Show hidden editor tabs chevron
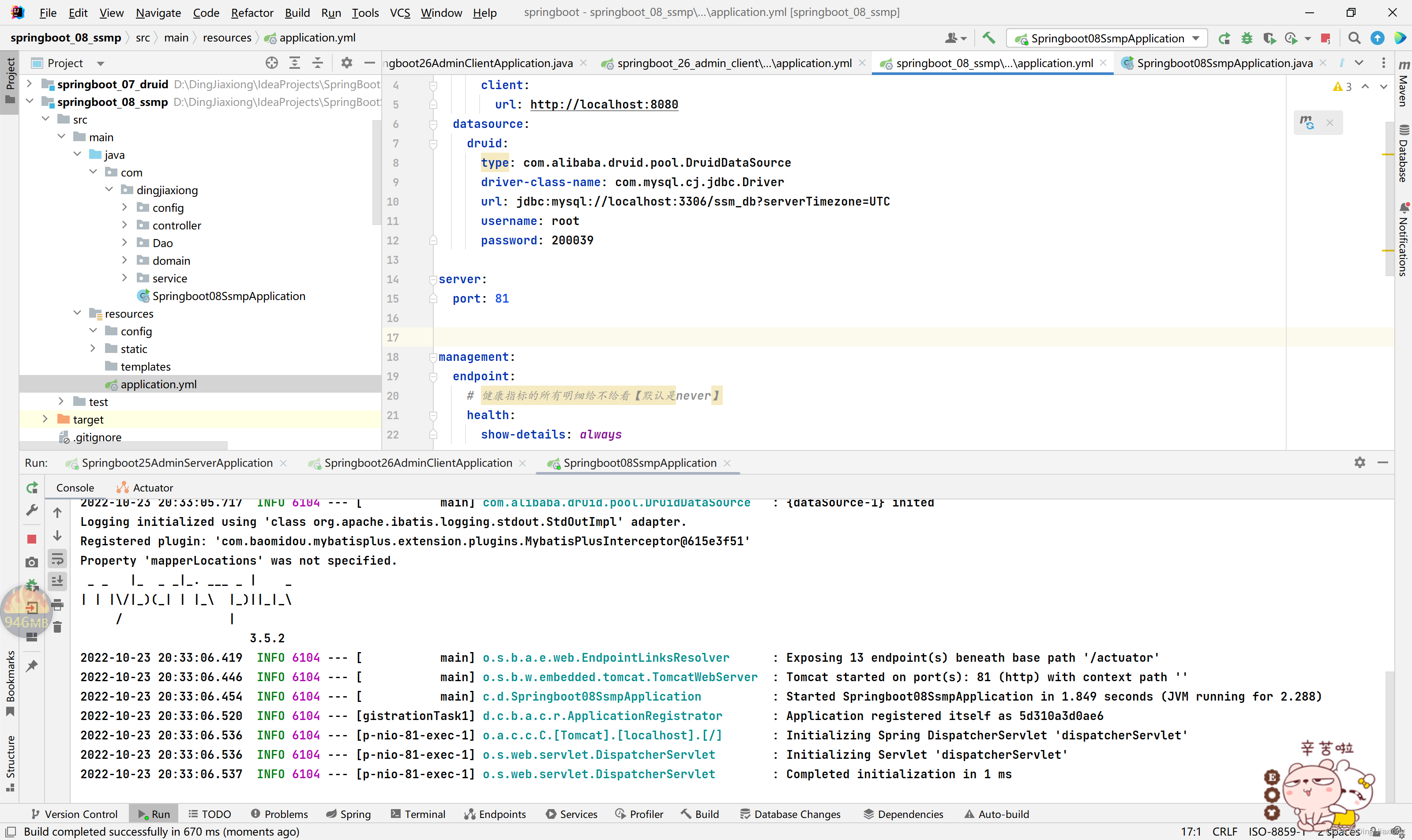Image resolution: width=1412 pixels, height=840 pixels. pyautogui.click(x=1359, y=63)
